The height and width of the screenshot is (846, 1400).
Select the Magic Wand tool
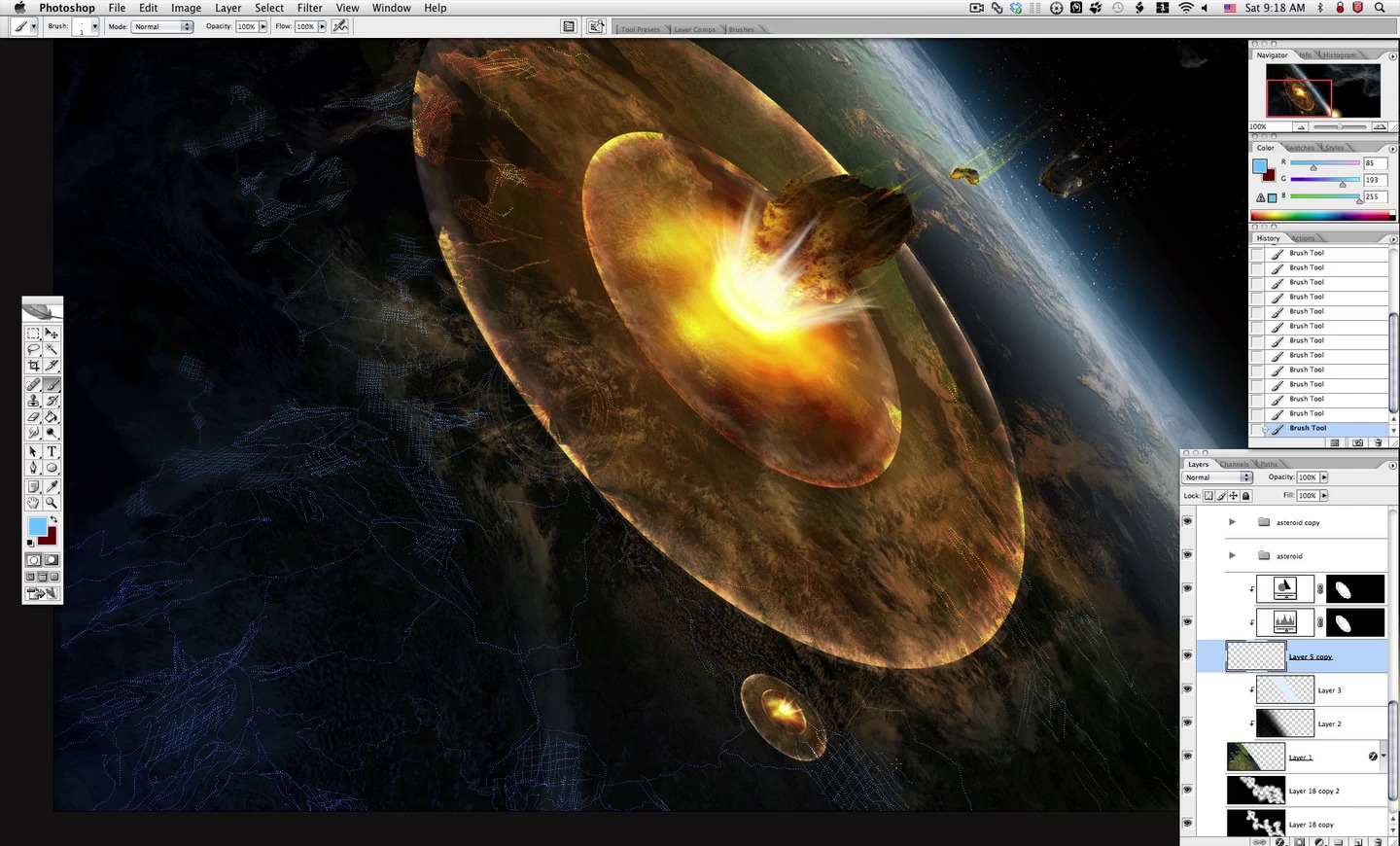(x=52, y=349)
